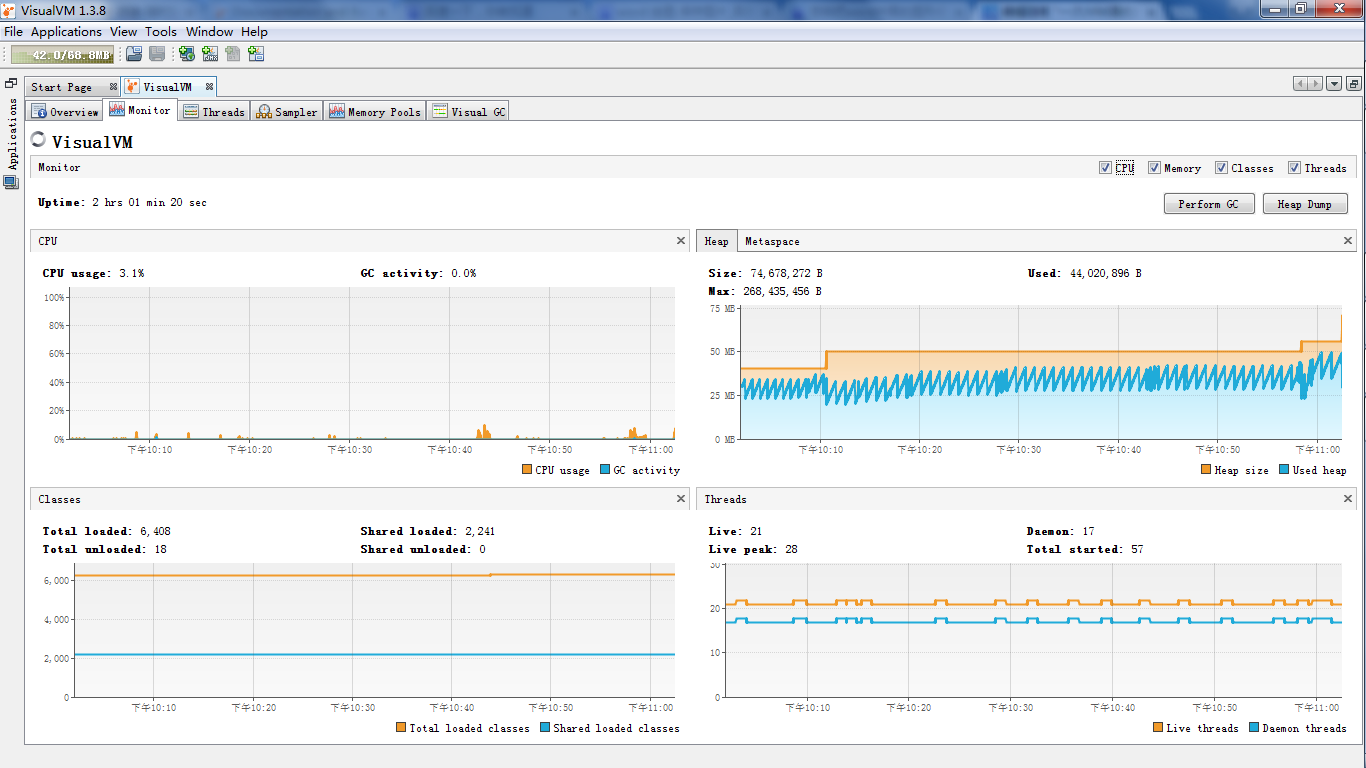
Task: Open the Window menu
Action: 209,32
